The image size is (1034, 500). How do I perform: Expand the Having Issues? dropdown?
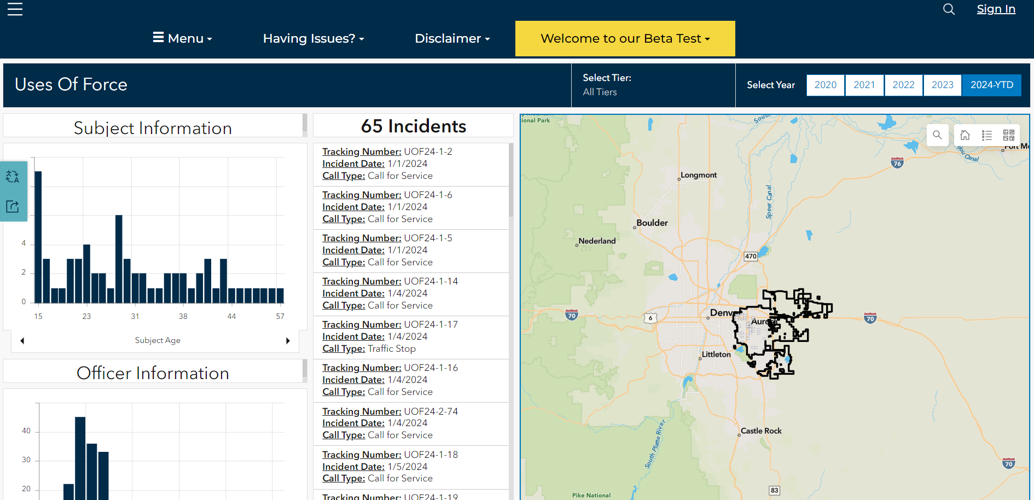coord(313,39)
